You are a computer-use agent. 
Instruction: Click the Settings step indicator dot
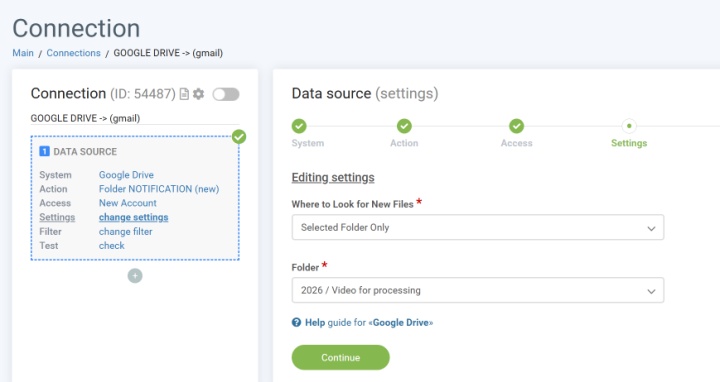[629, 126]
